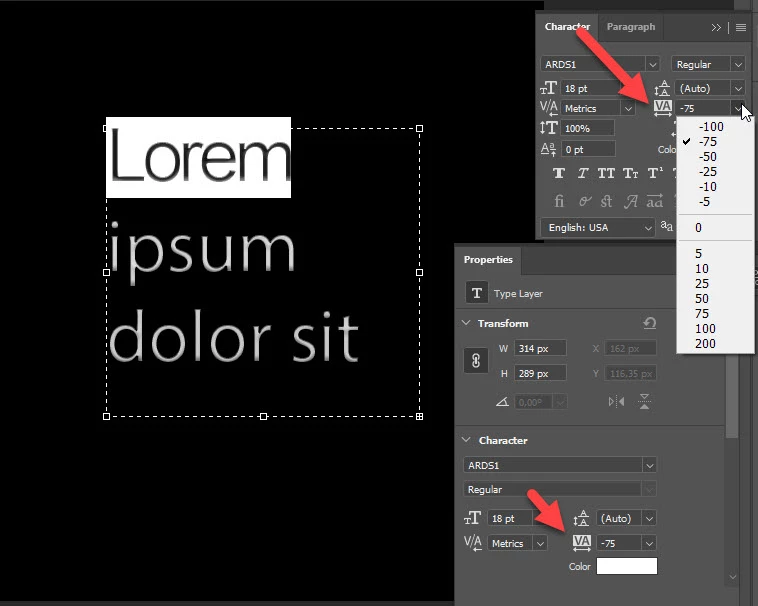This screenshot has width=758, height=606.
Task: Collapse the Transform section
Action: (x=466, y=322)
